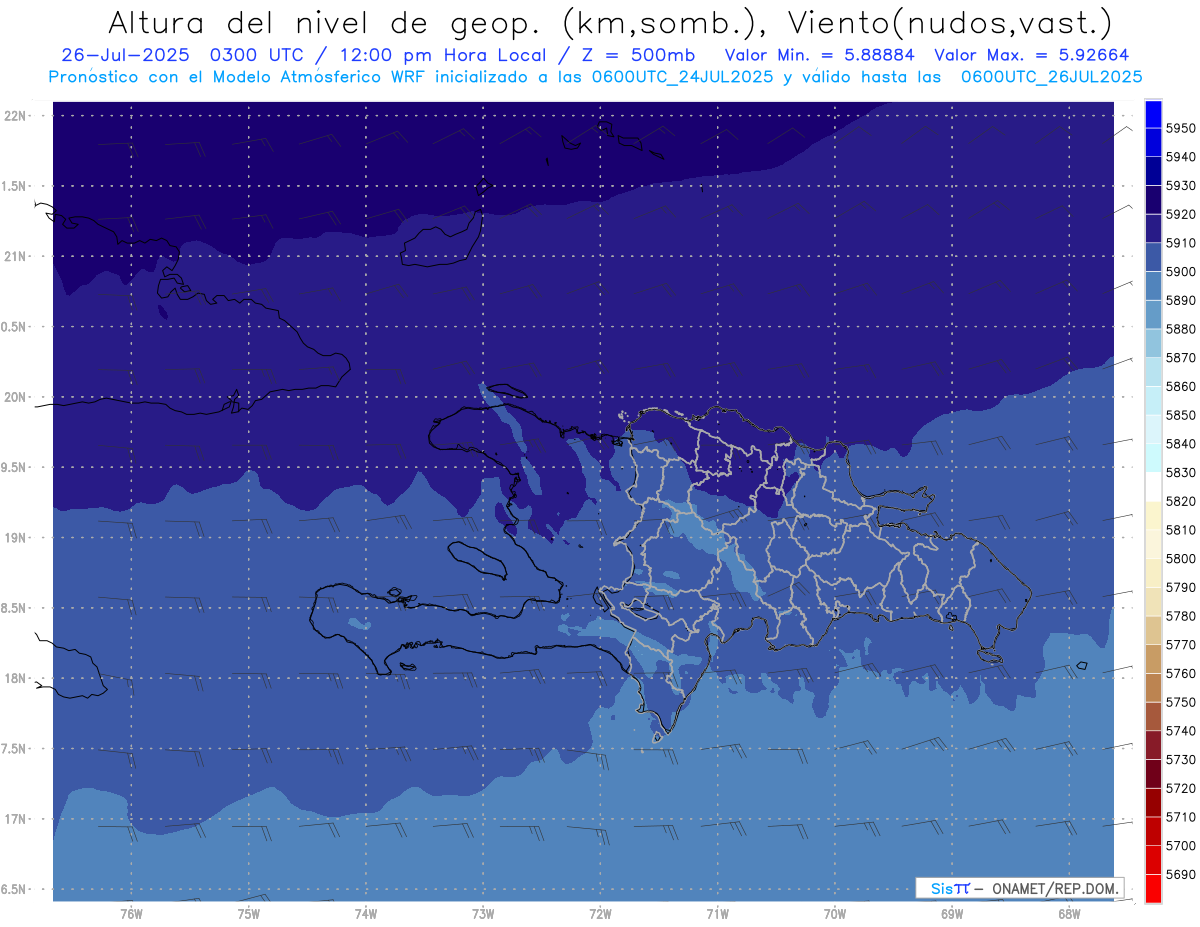The image size is (1200, 927).
Task: Click the '22N' latitude label
Action: point(15,115)
